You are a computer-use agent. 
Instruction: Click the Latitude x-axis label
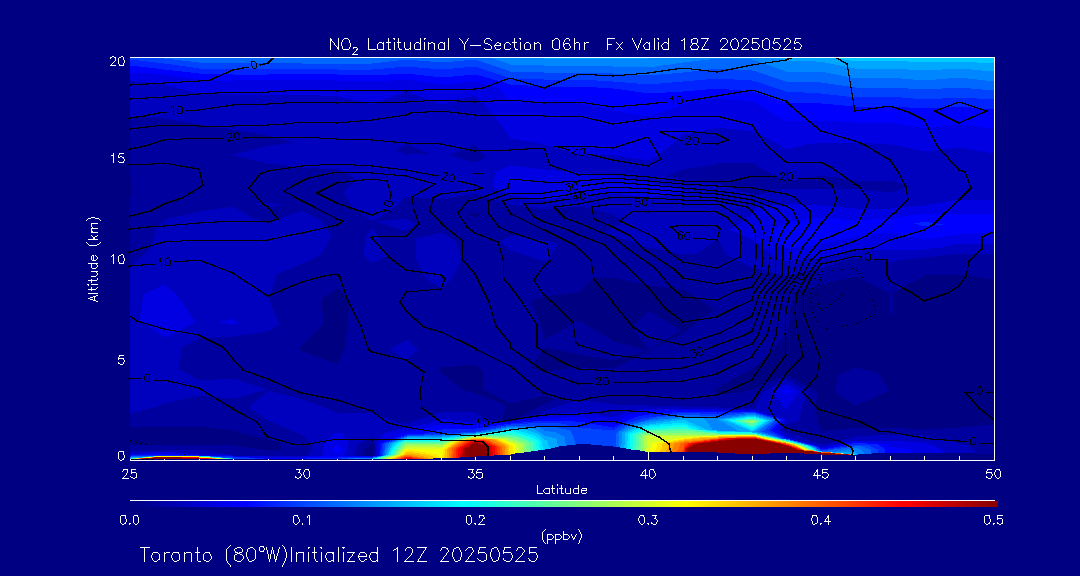pos(562,489)
